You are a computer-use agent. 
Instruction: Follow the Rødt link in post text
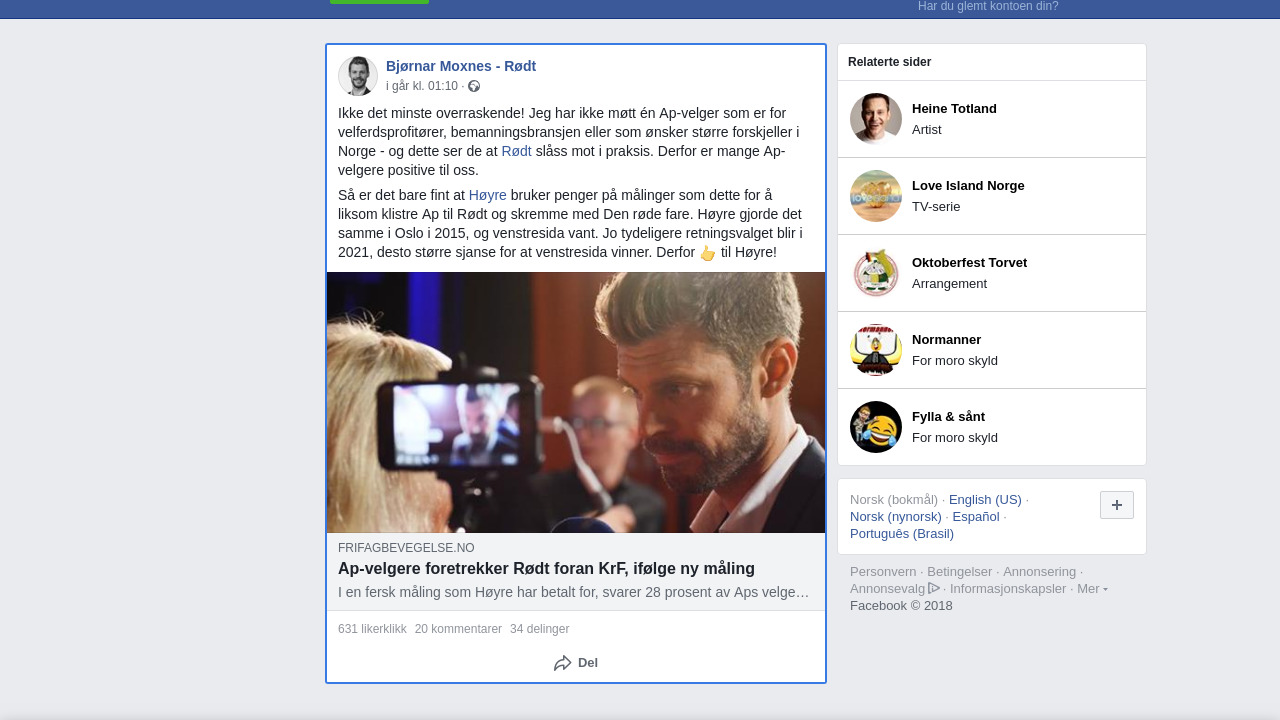coord(517,151)
